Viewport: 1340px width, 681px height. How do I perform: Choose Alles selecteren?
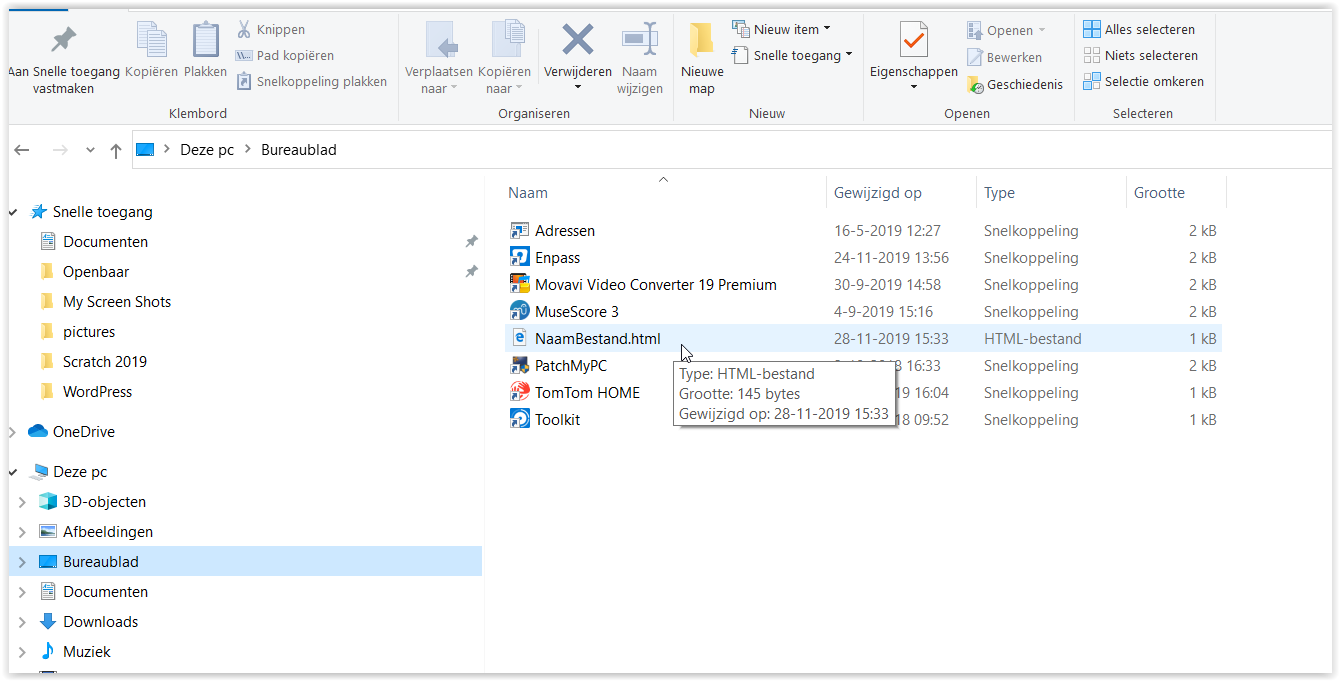pyautogui.click(x=1139, y=30)
